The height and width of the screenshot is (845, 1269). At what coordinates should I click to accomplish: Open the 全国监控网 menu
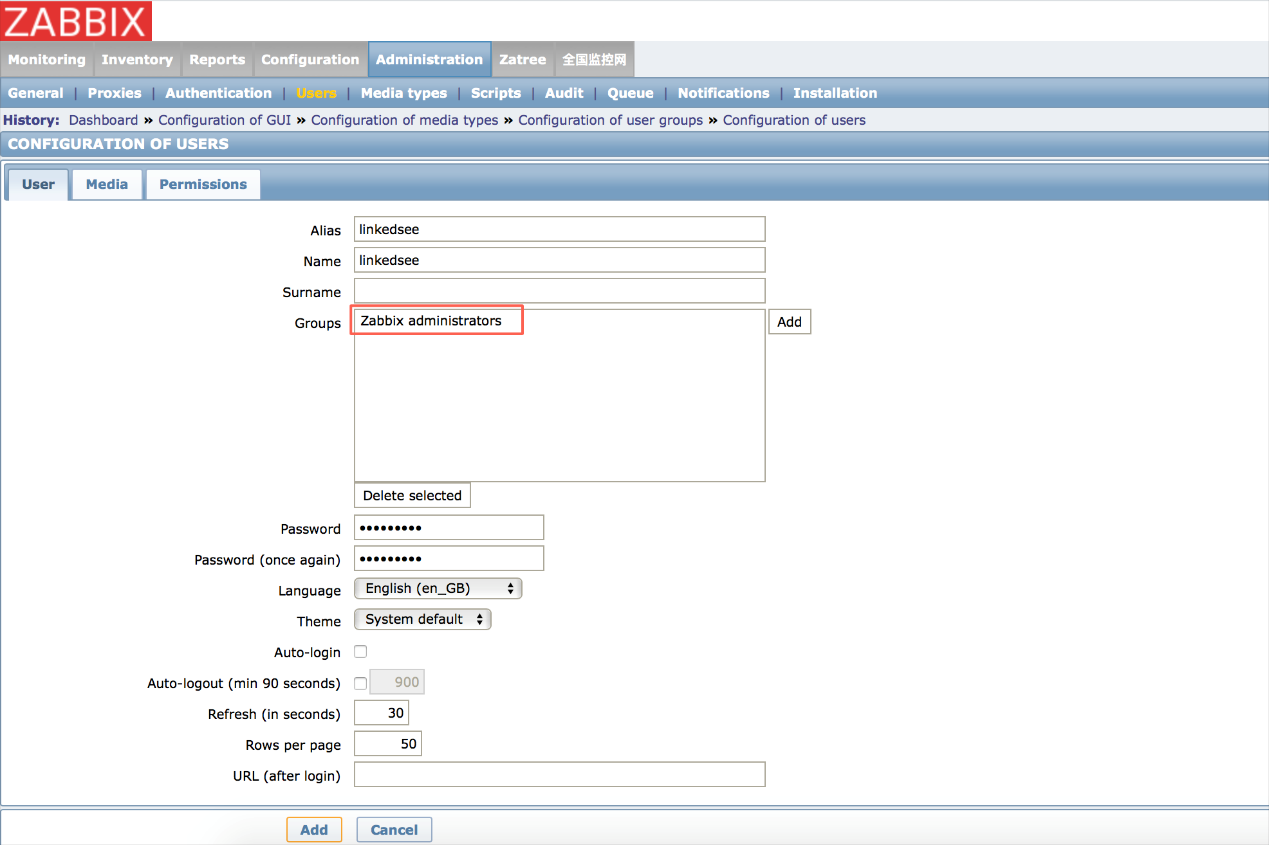[x=594, y=60]
